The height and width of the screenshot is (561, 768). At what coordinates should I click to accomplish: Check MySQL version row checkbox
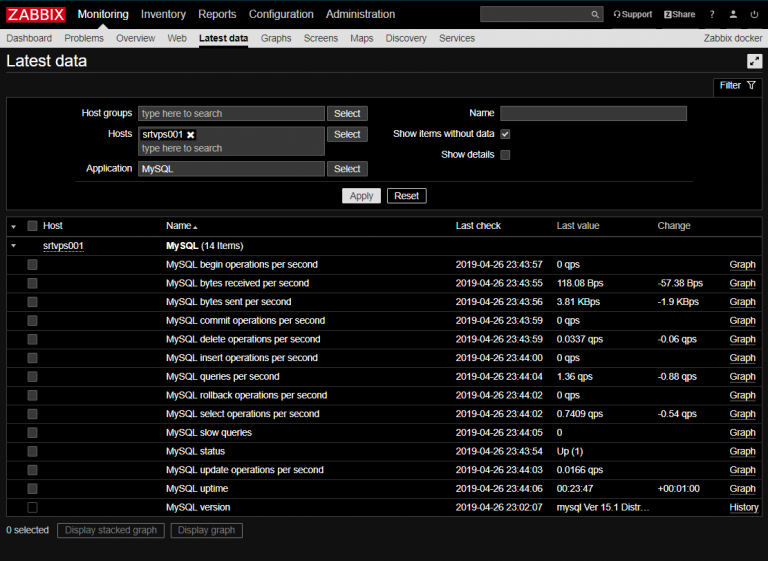click(x=32, y=508)
